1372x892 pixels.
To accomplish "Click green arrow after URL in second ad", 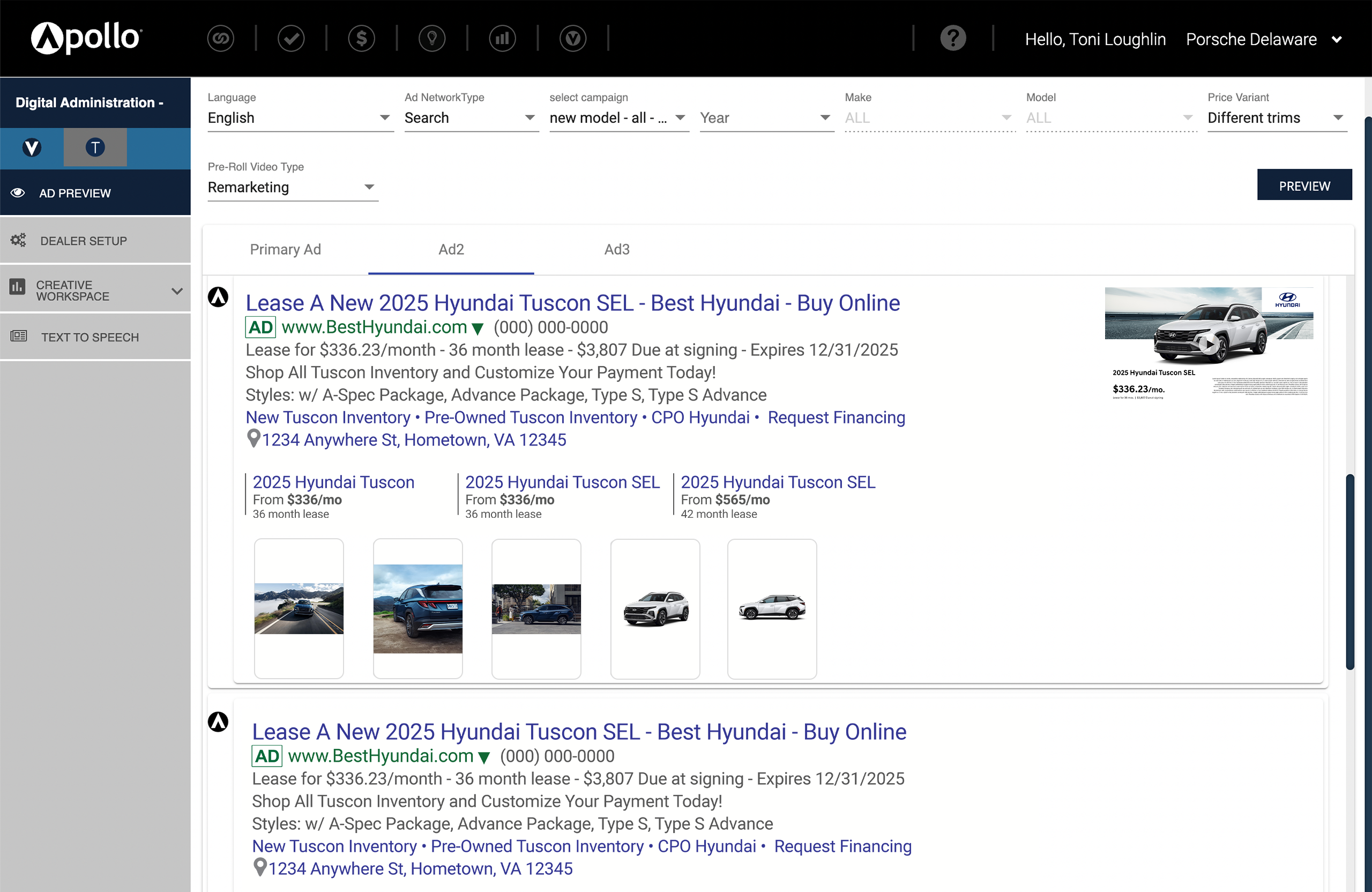I will pos(483,757).
